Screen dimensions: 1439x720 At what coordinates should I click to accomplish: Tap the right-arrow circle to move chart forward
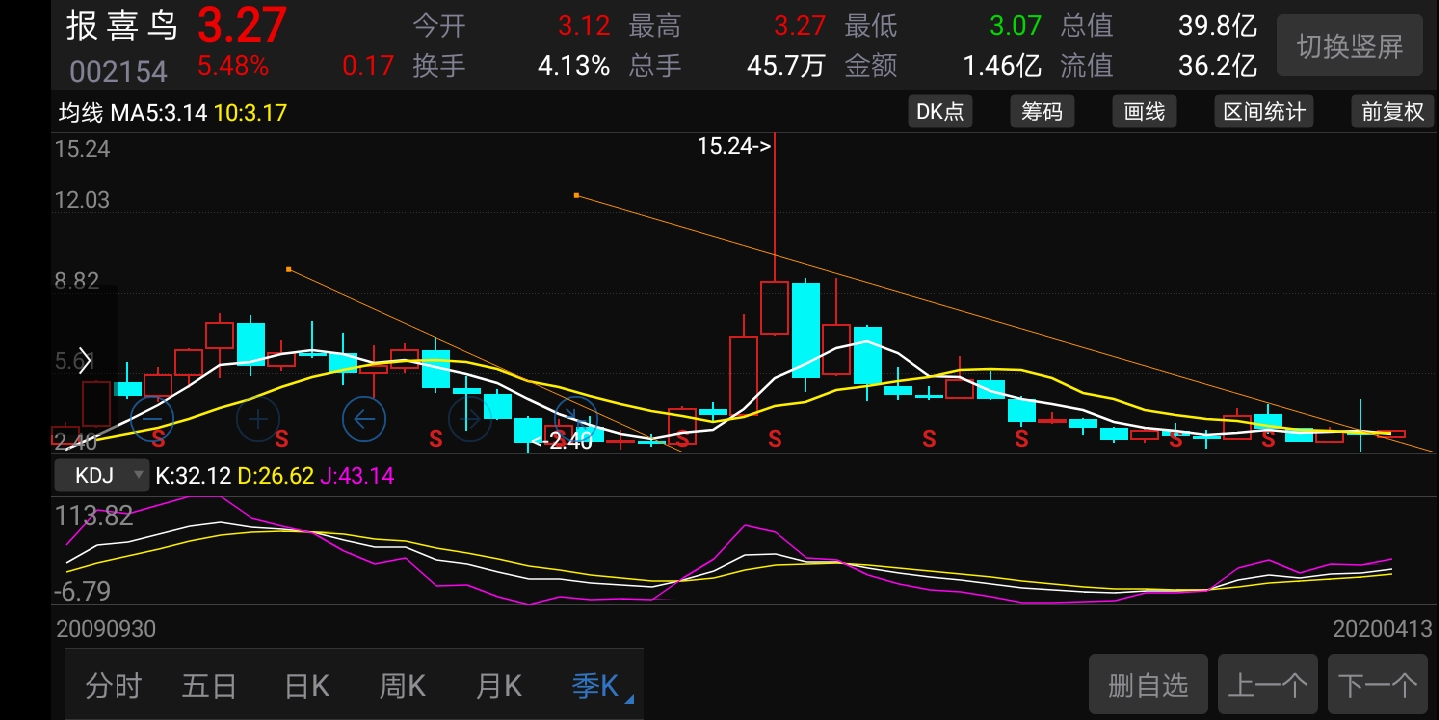(470, 418)
